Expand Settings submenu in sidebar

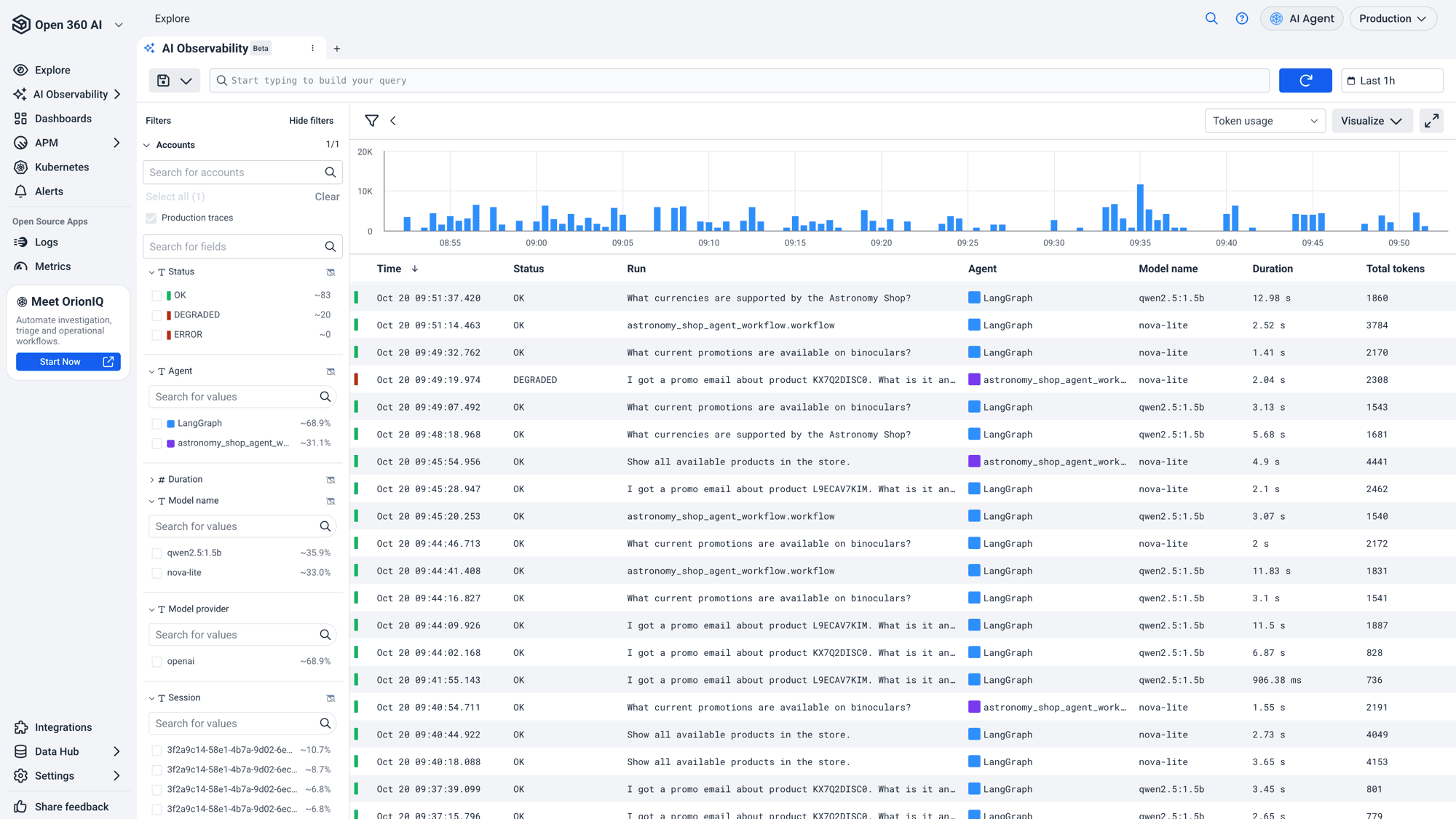[x=116, y=776]
